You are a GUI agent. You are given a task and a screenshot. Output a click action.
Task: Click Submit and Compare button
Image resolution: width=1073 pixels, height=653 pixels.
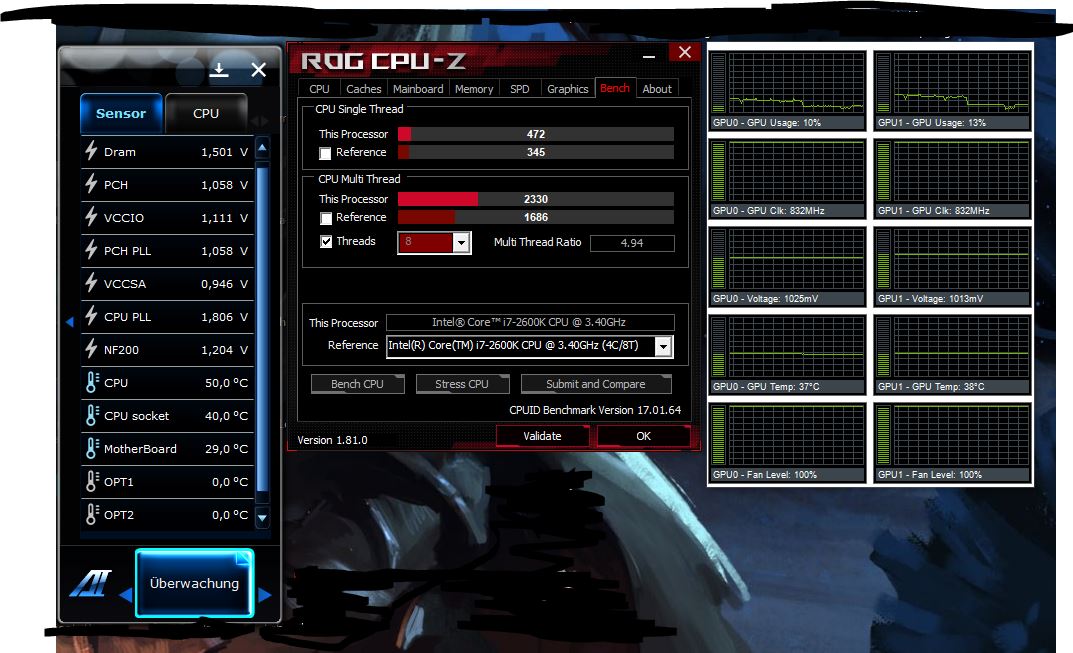click(596, 384)
